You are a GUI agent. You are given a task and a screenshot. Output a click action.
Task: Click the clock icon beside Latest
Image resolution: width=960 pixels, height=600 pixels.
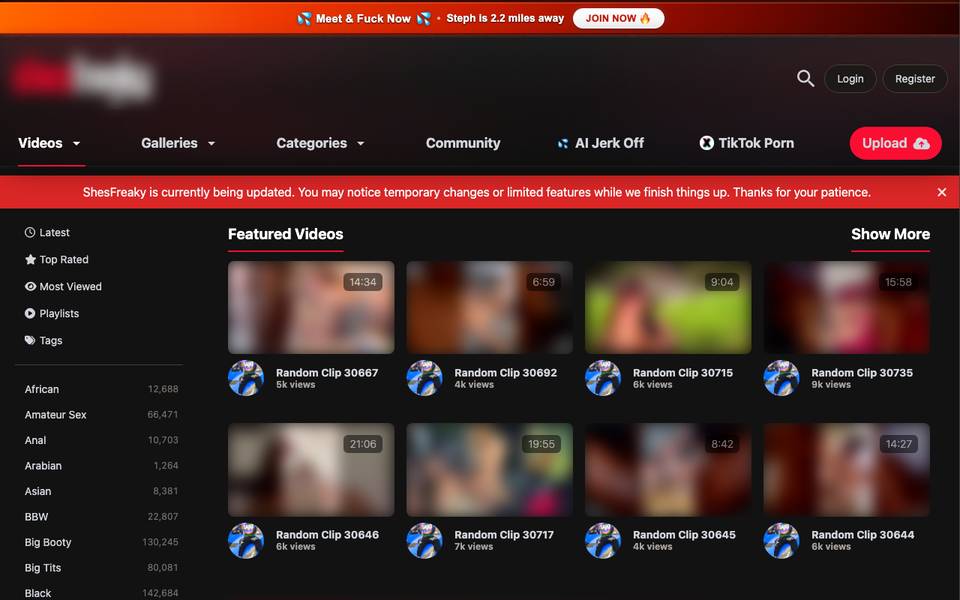point(29,232)
